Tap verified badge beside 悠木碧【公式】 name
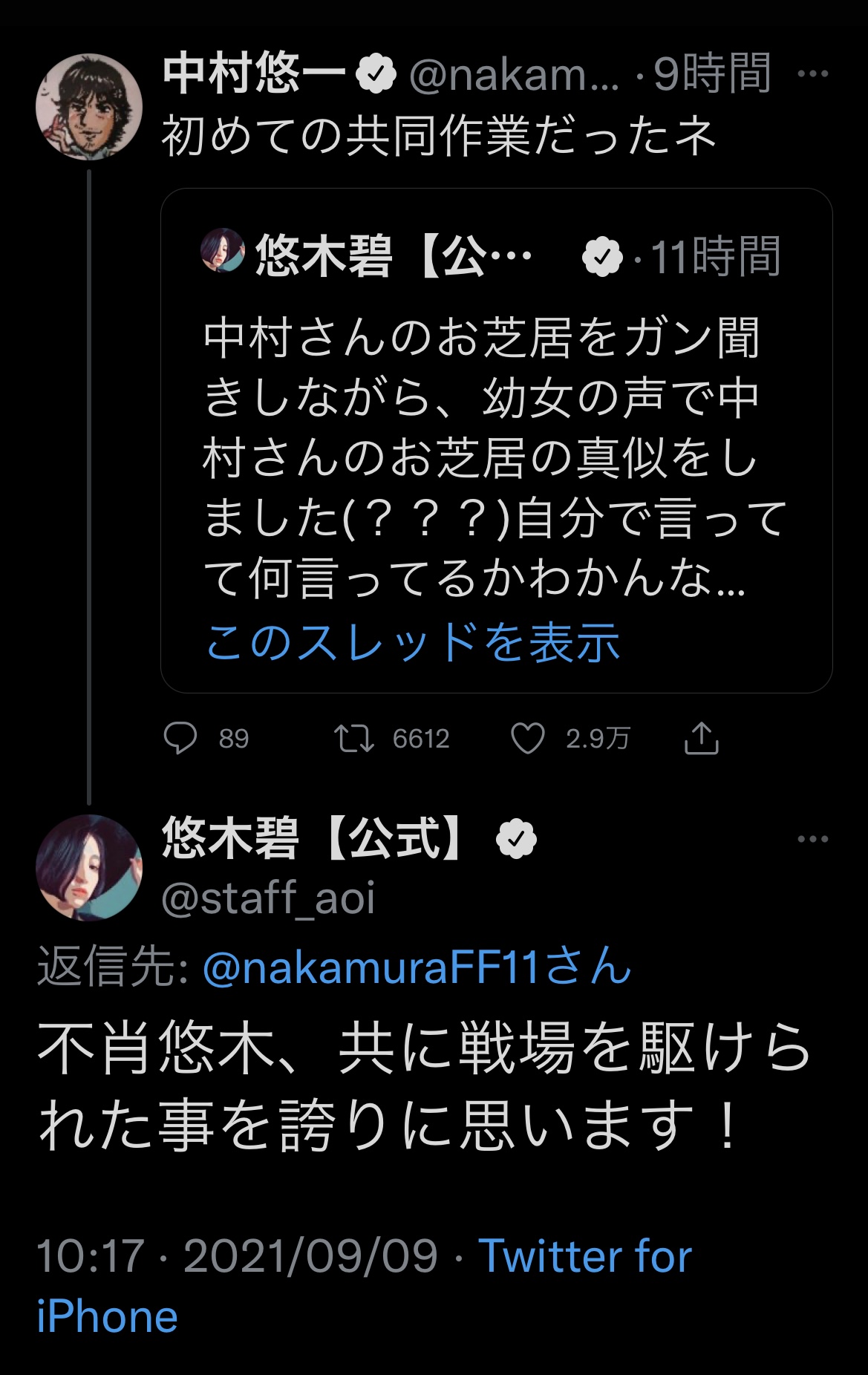The height and width of the screenshot is (1375, 868). [x=516, y=839]
